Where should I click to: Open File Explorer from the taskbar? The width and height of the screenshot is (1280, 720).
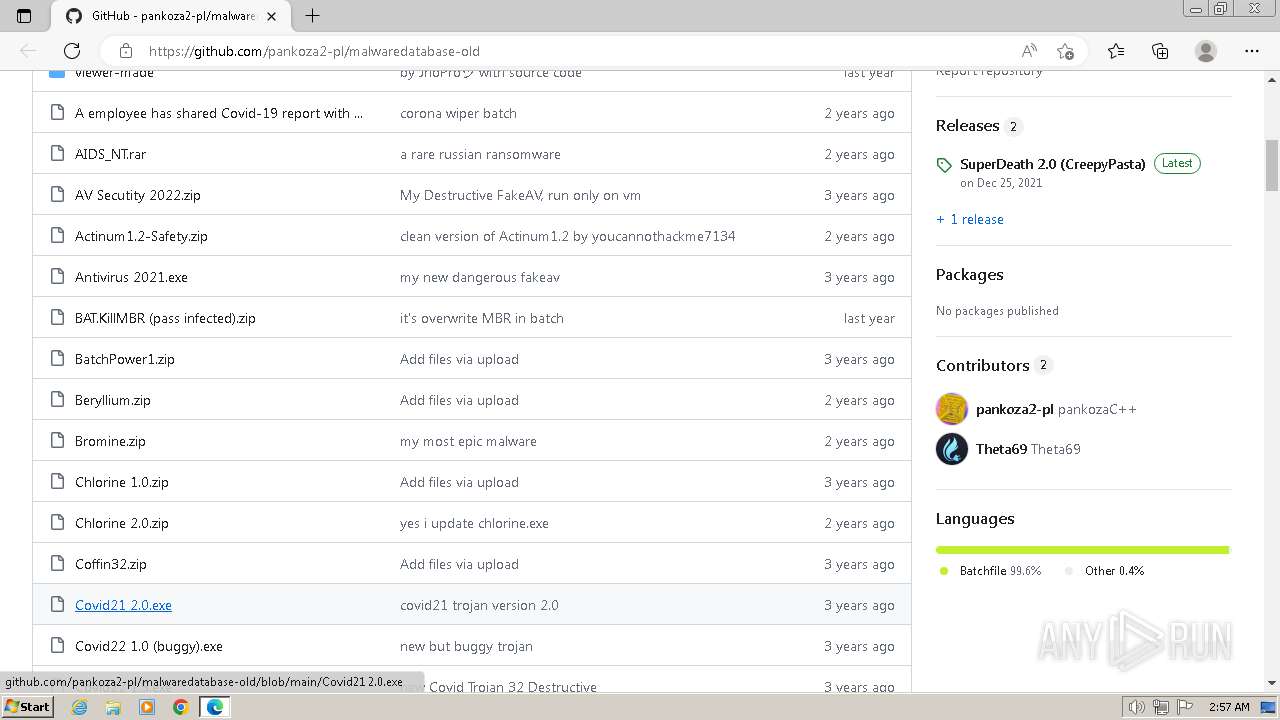click(113, 707)
